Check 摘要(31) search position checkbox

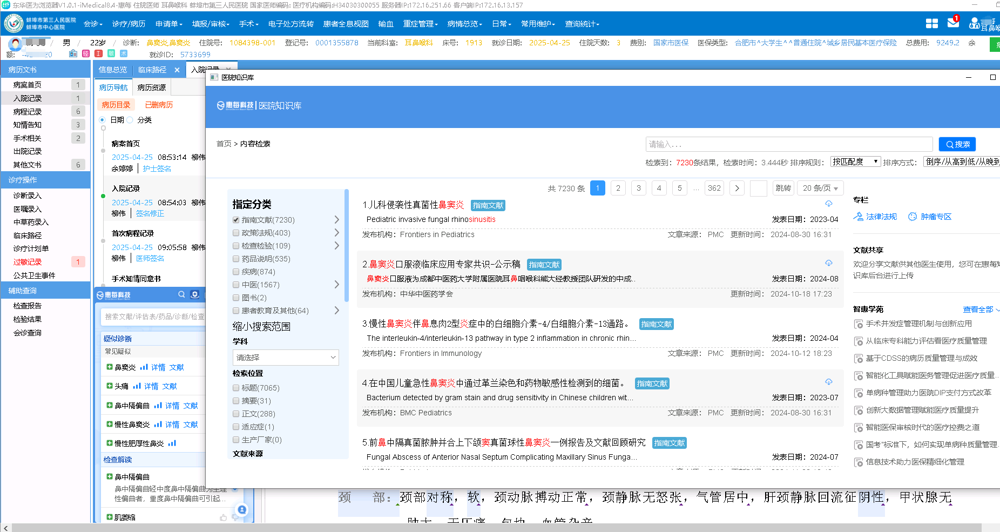[236, 401]
